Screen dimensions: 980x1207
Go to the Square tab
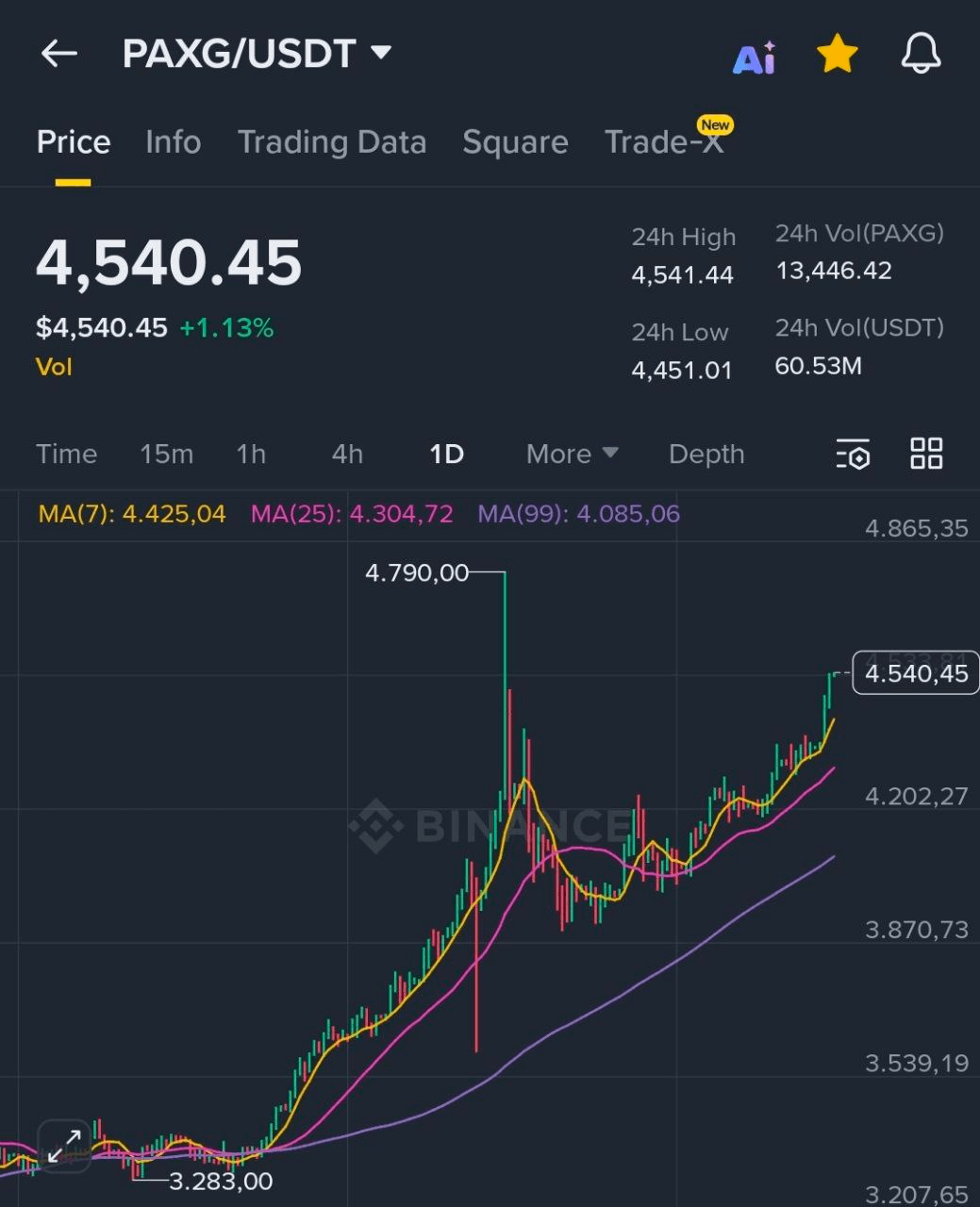(x=515, y=142)
